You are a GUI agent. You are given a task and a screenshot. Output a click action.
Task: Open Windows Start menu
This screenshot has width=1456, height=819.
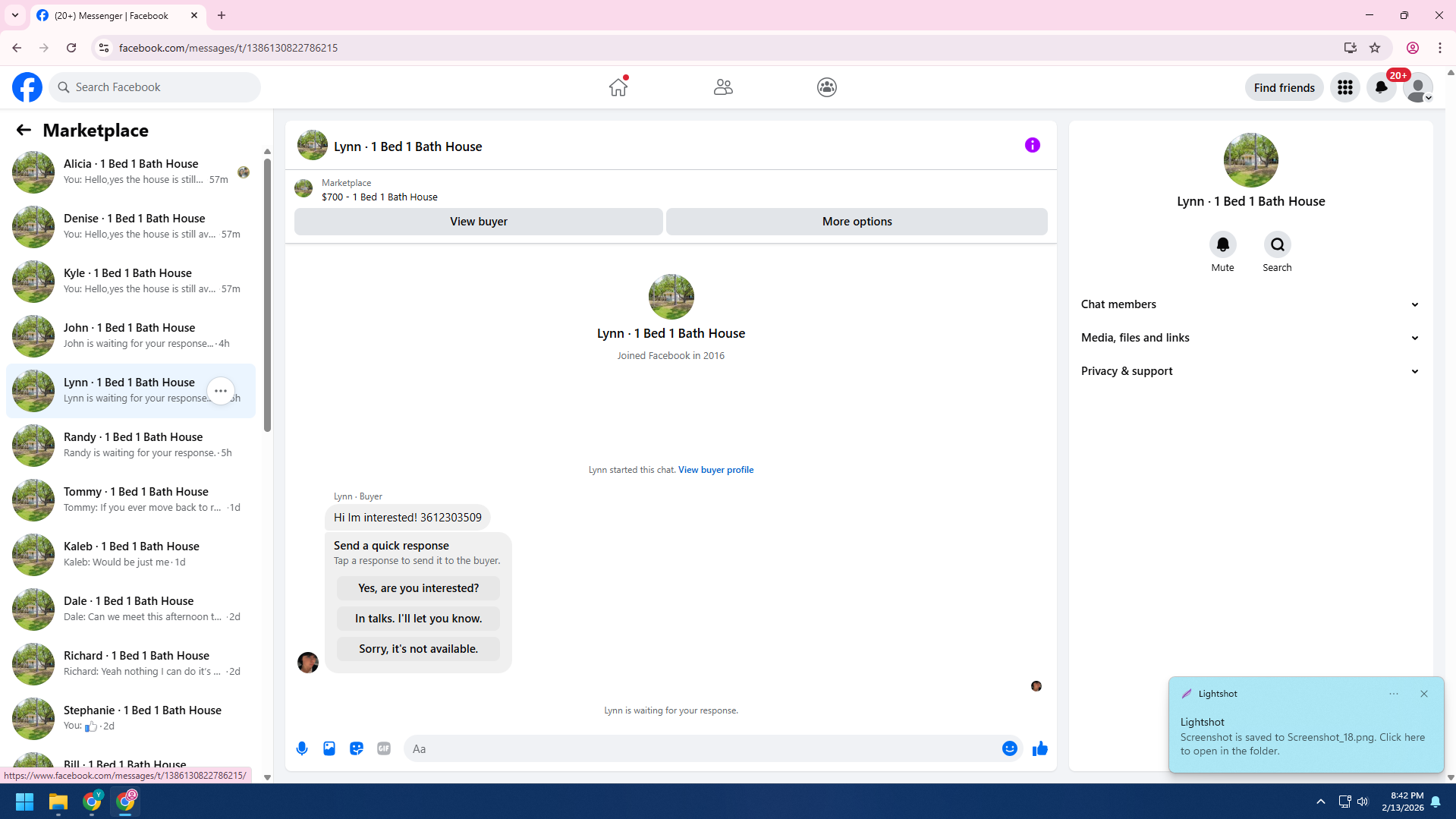point(24,802)
